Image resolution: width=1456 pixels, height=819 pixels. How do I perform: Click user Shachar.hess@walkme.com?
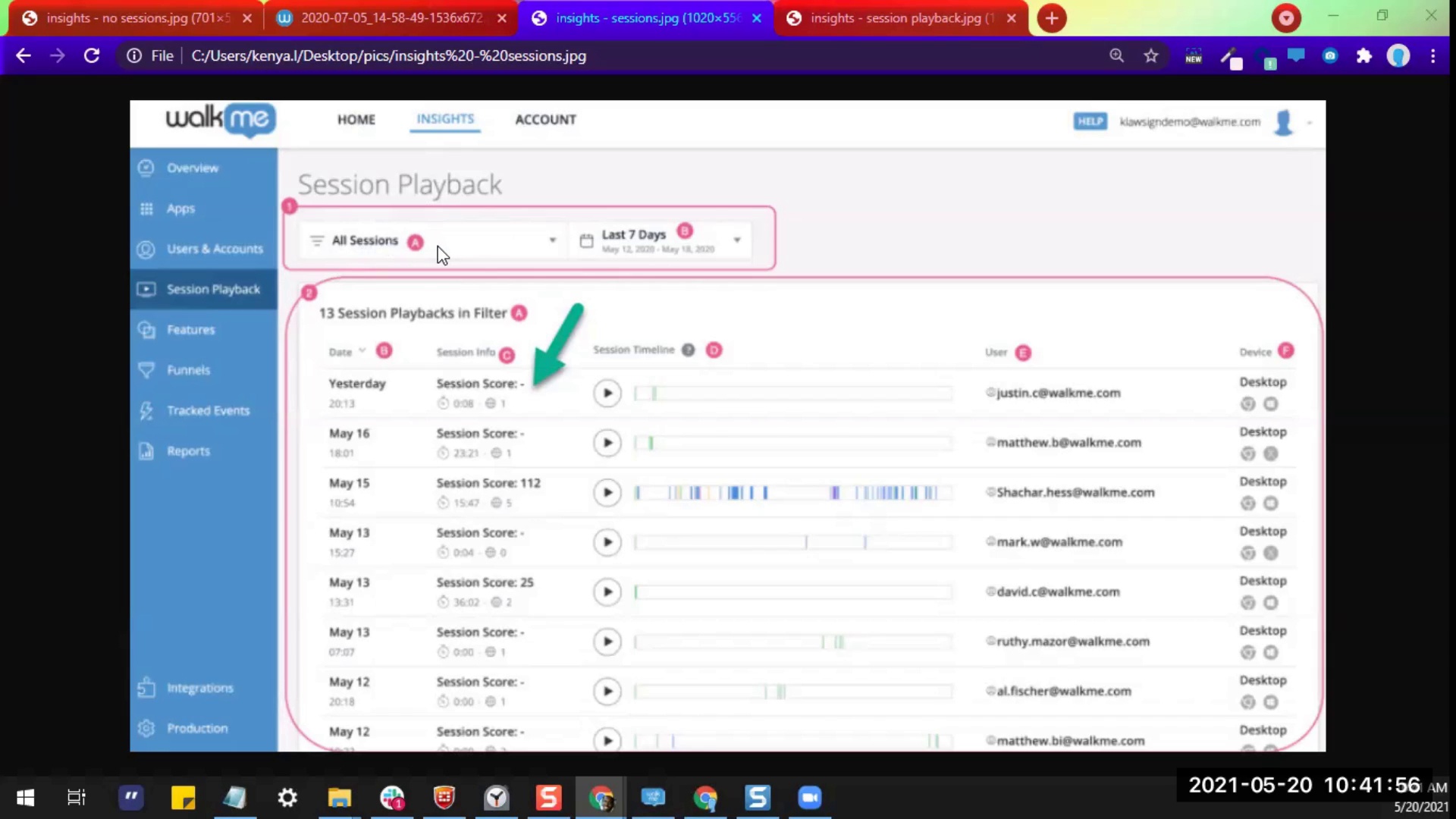point(1075,492)
